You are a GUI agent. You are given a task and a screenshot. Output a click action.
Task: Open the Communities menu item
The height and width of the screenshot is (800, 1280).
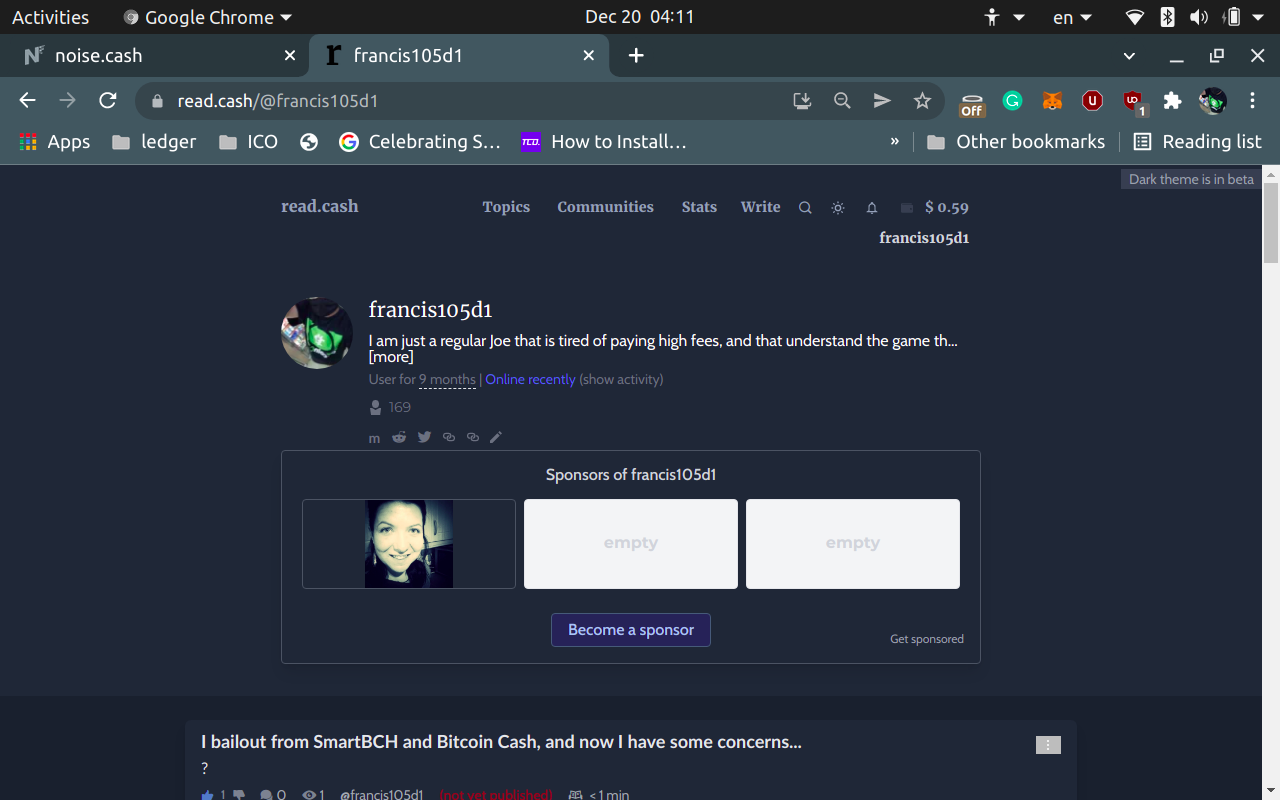[605, 207]
